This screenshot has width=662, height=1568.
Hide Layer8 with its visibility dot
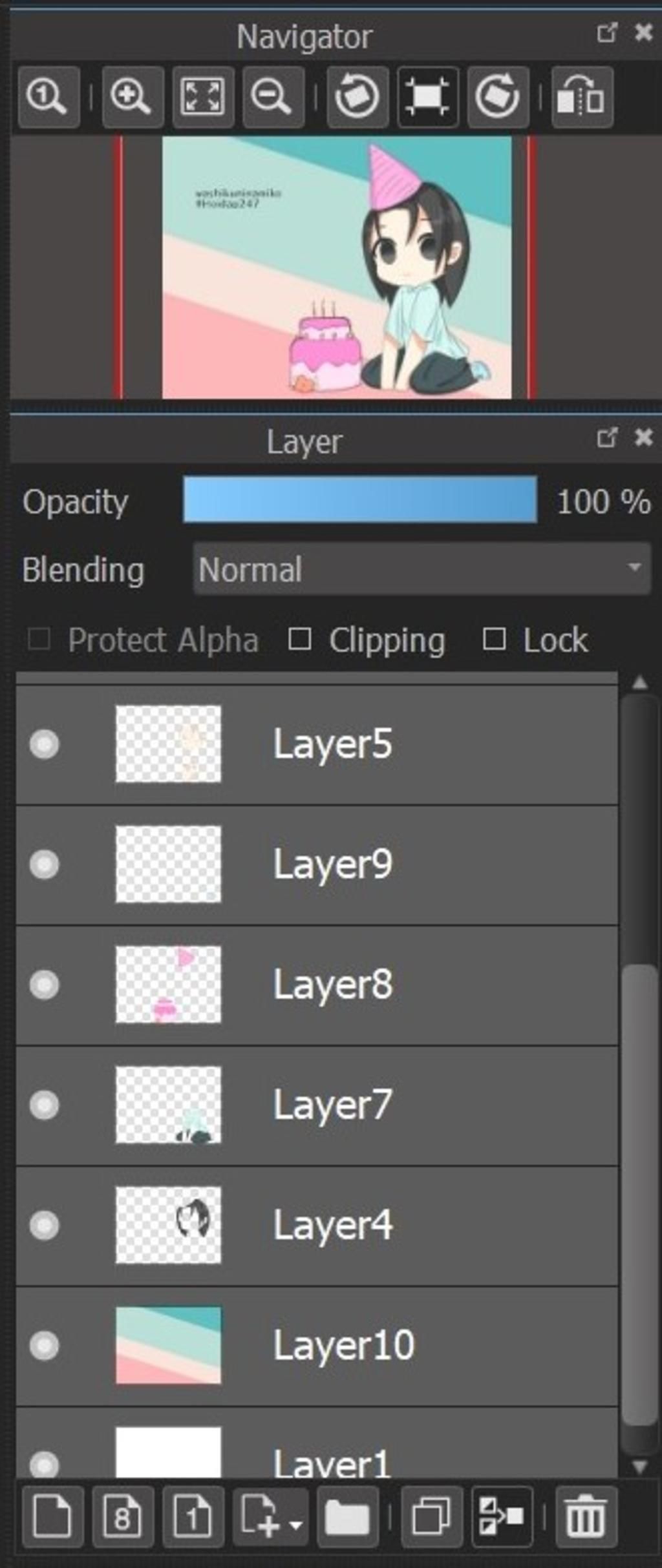[x=44, y=985]
